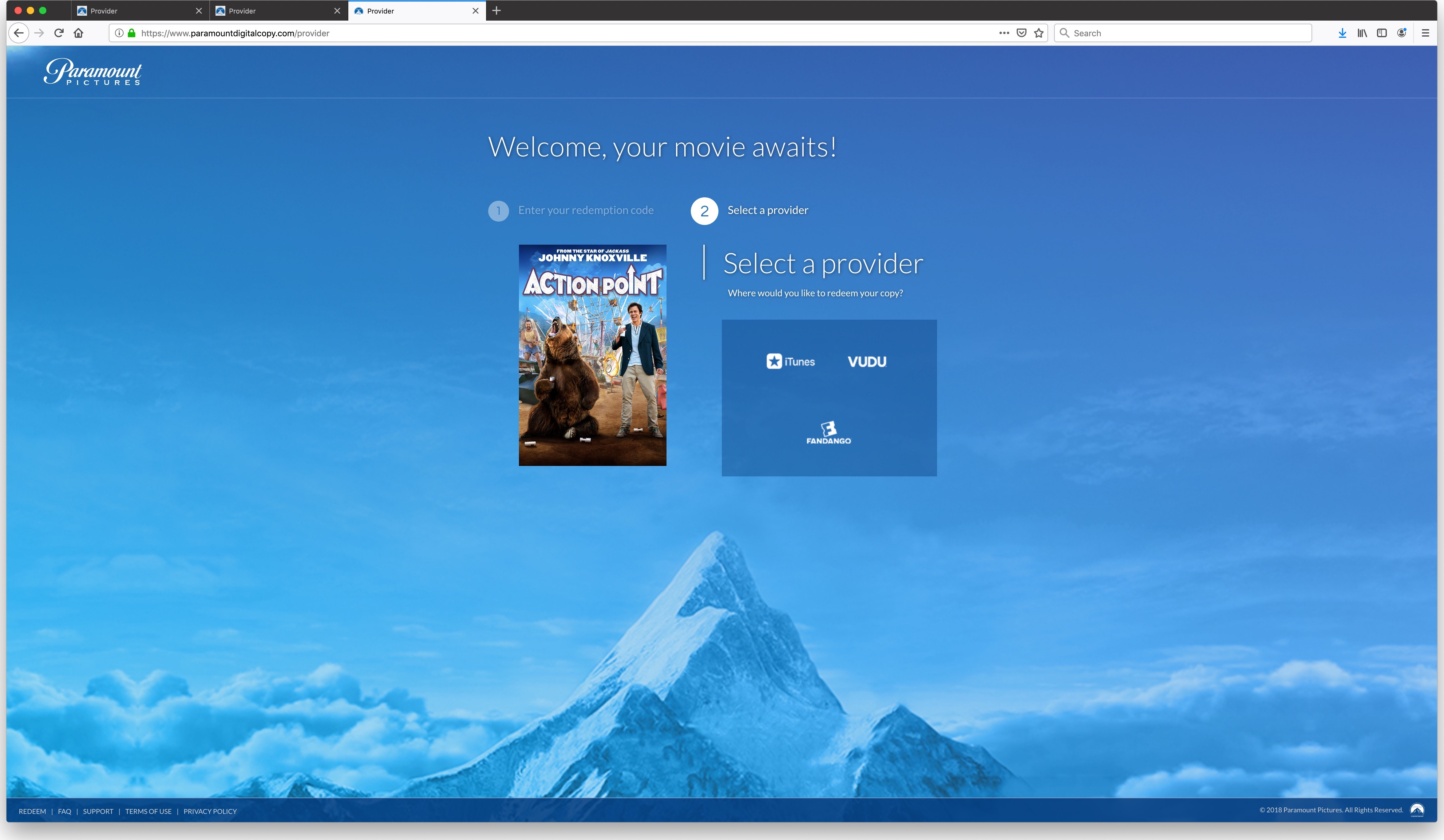Click the "Welcome, your movie awaits!" heading
The height and width of the screenshot is (840, 1444).
(662, 147)
